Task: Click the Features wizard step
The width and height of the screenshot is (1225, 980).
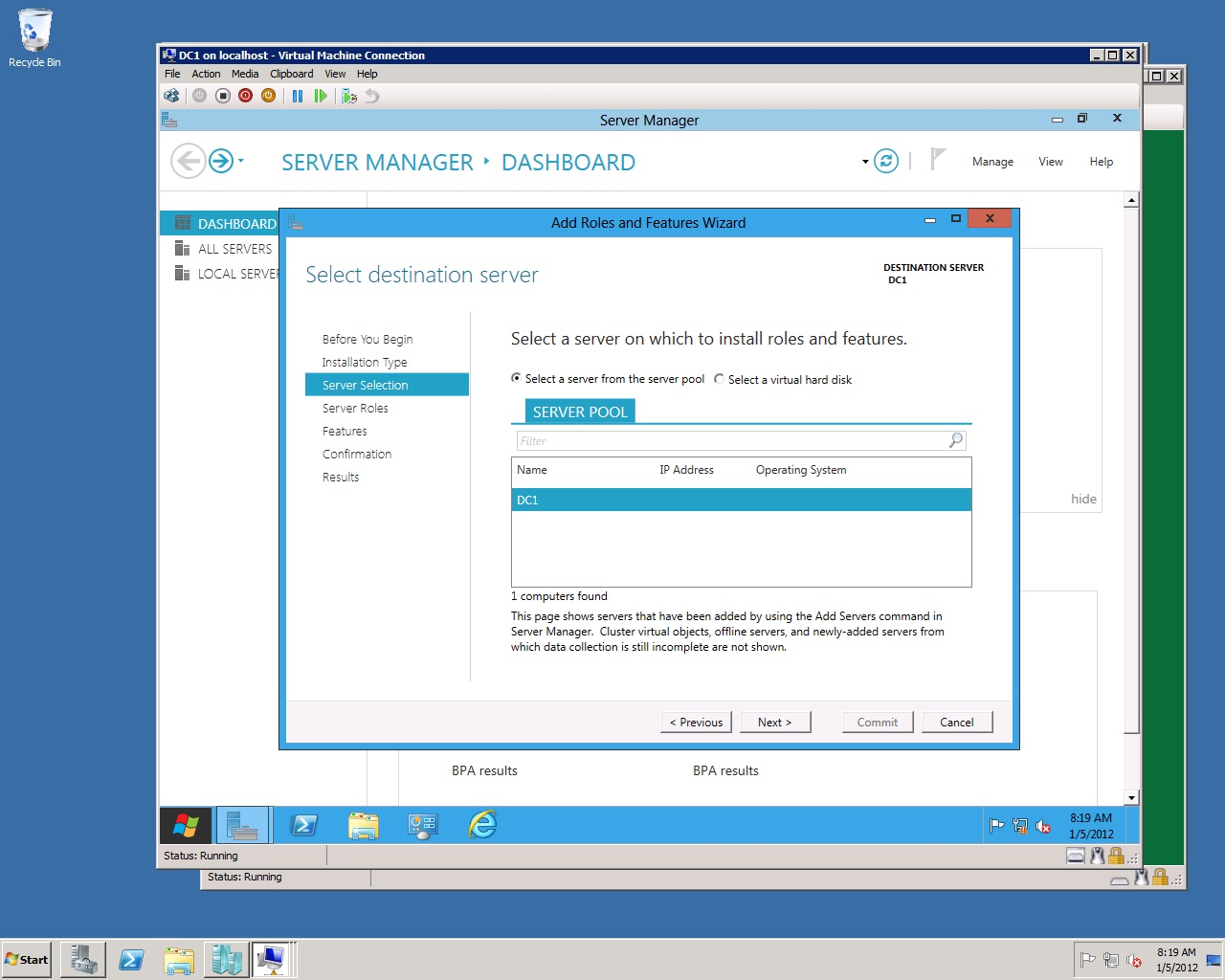Action: (x=345, y=431)
